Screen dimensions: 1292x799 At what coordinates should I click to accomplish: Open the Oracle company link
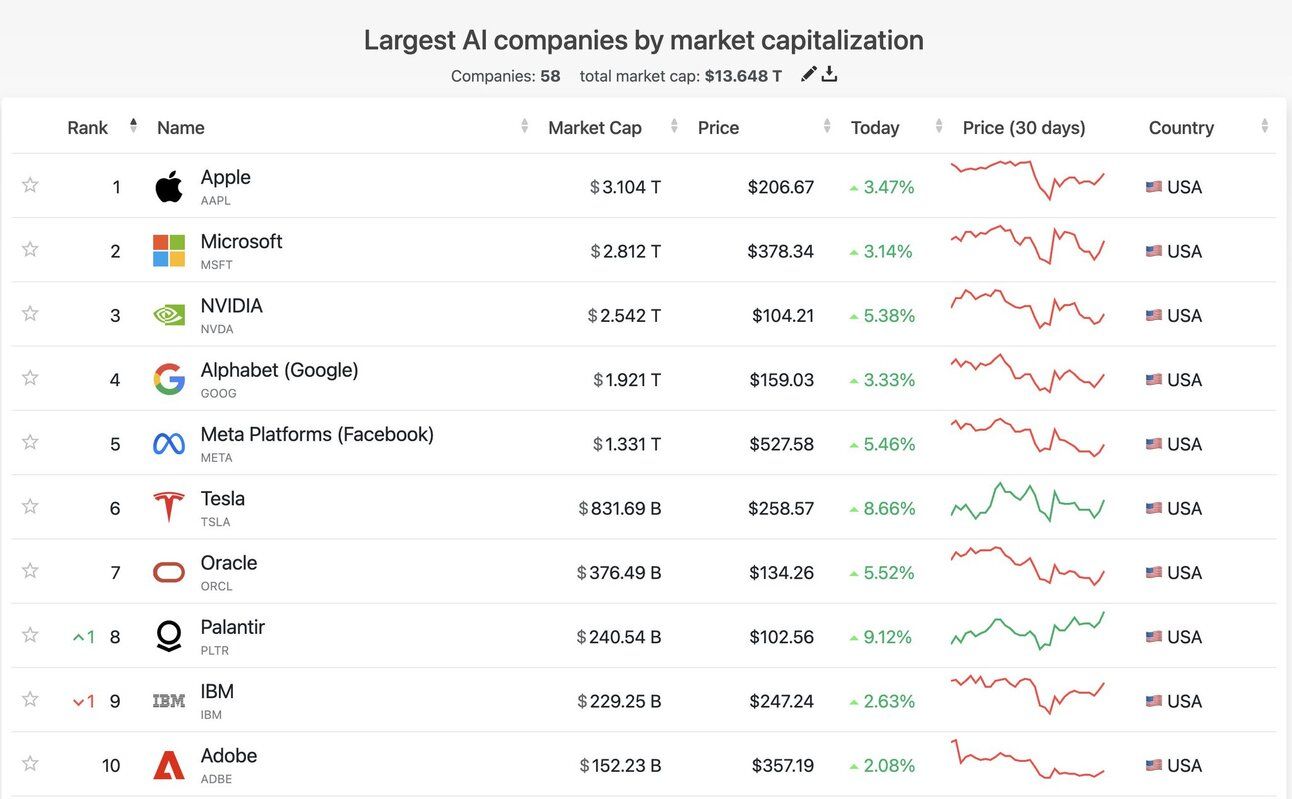point(229,562)
